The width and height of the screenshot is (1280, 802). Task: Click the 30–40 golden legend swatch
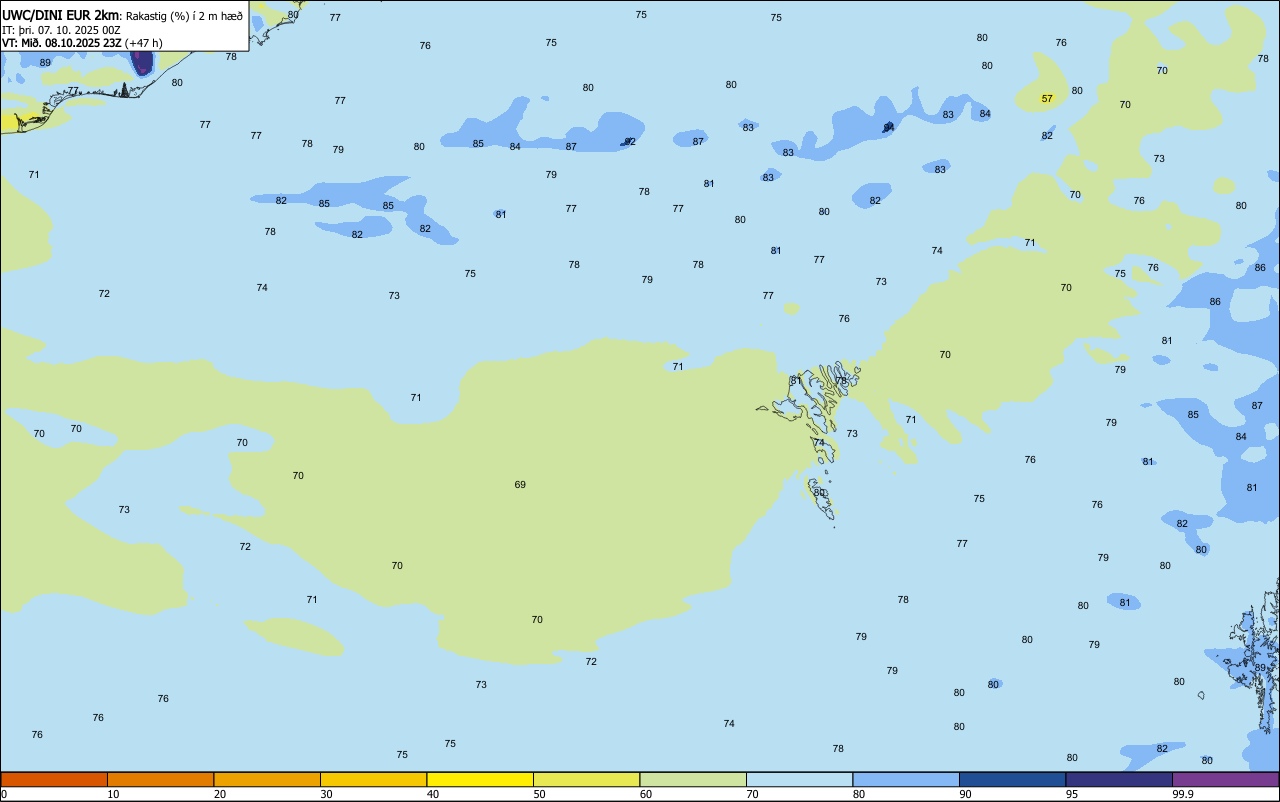click(x=373, y=779)
